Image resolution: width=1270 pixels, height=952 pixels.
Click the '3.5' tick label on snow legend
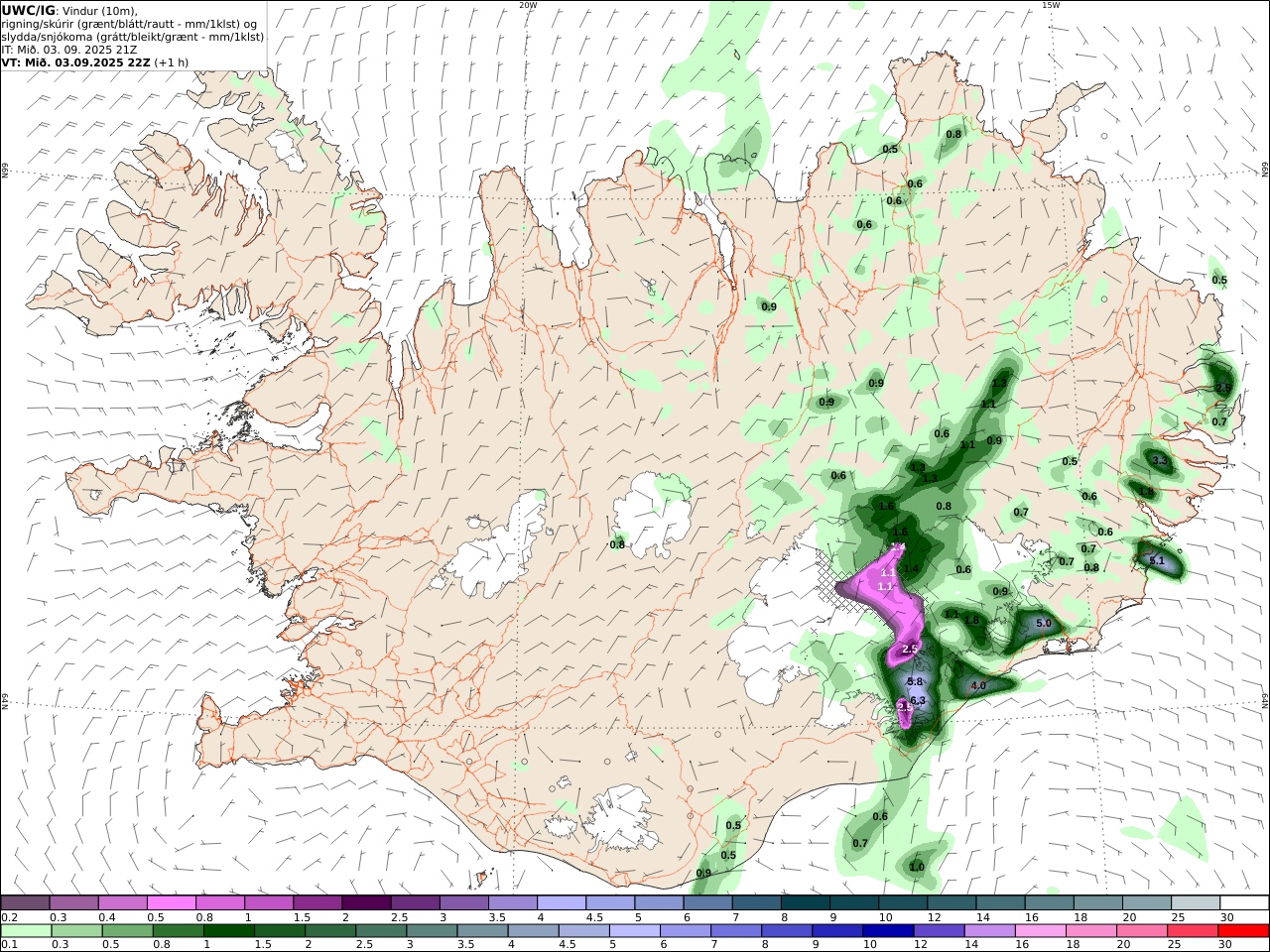point(496,917)
